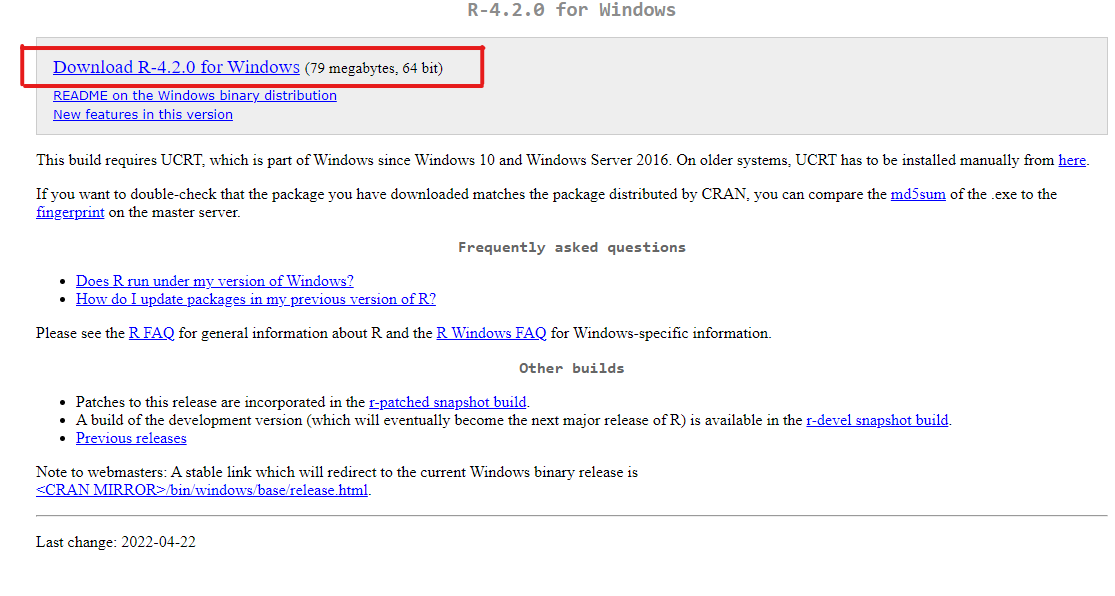The image size is (1115, 596).
Task: Open the R Windows FAQ link
Action: (491, 333)
